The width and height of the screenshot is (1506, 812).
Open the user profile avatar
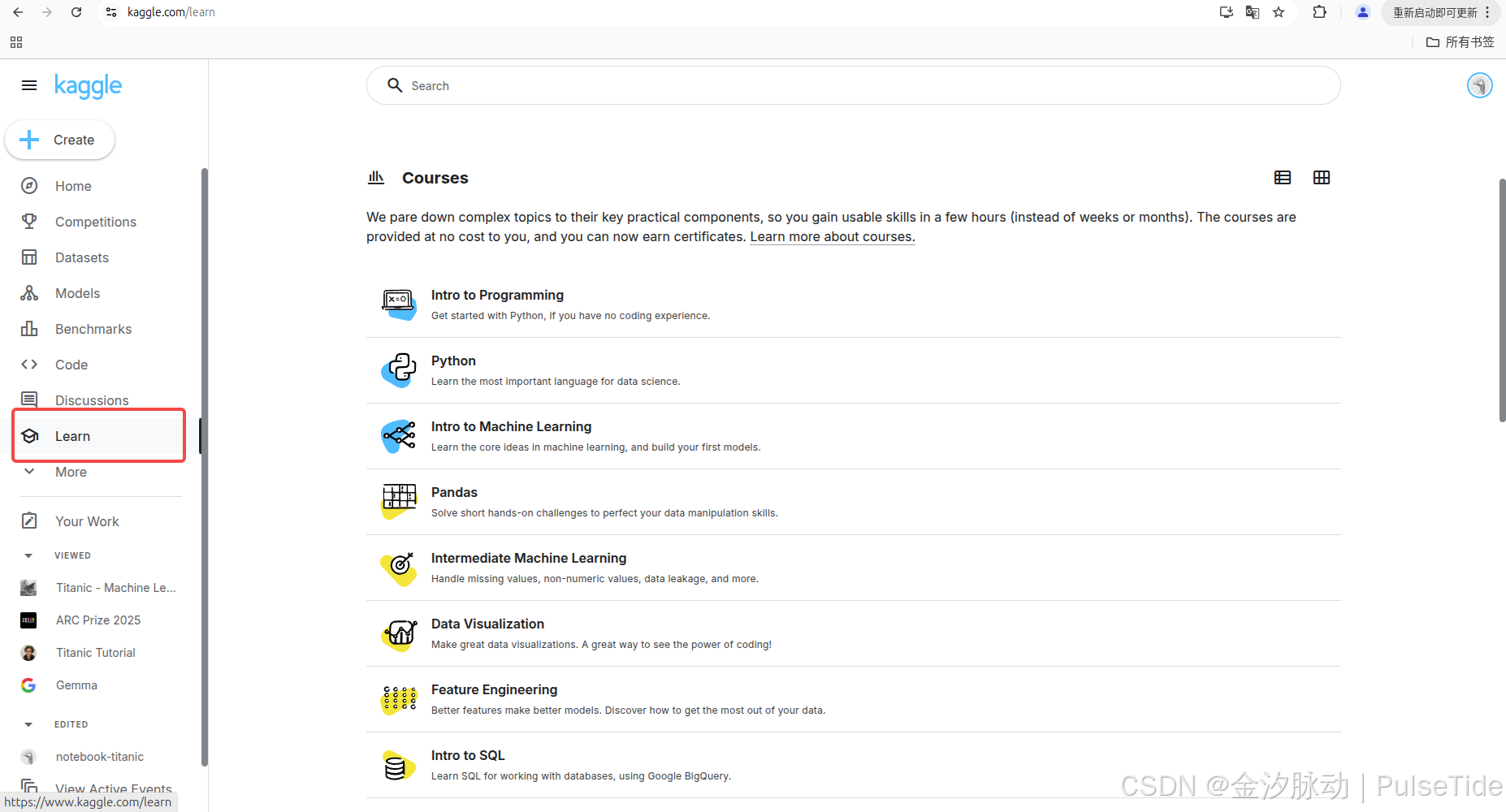tap(1479, 85)
